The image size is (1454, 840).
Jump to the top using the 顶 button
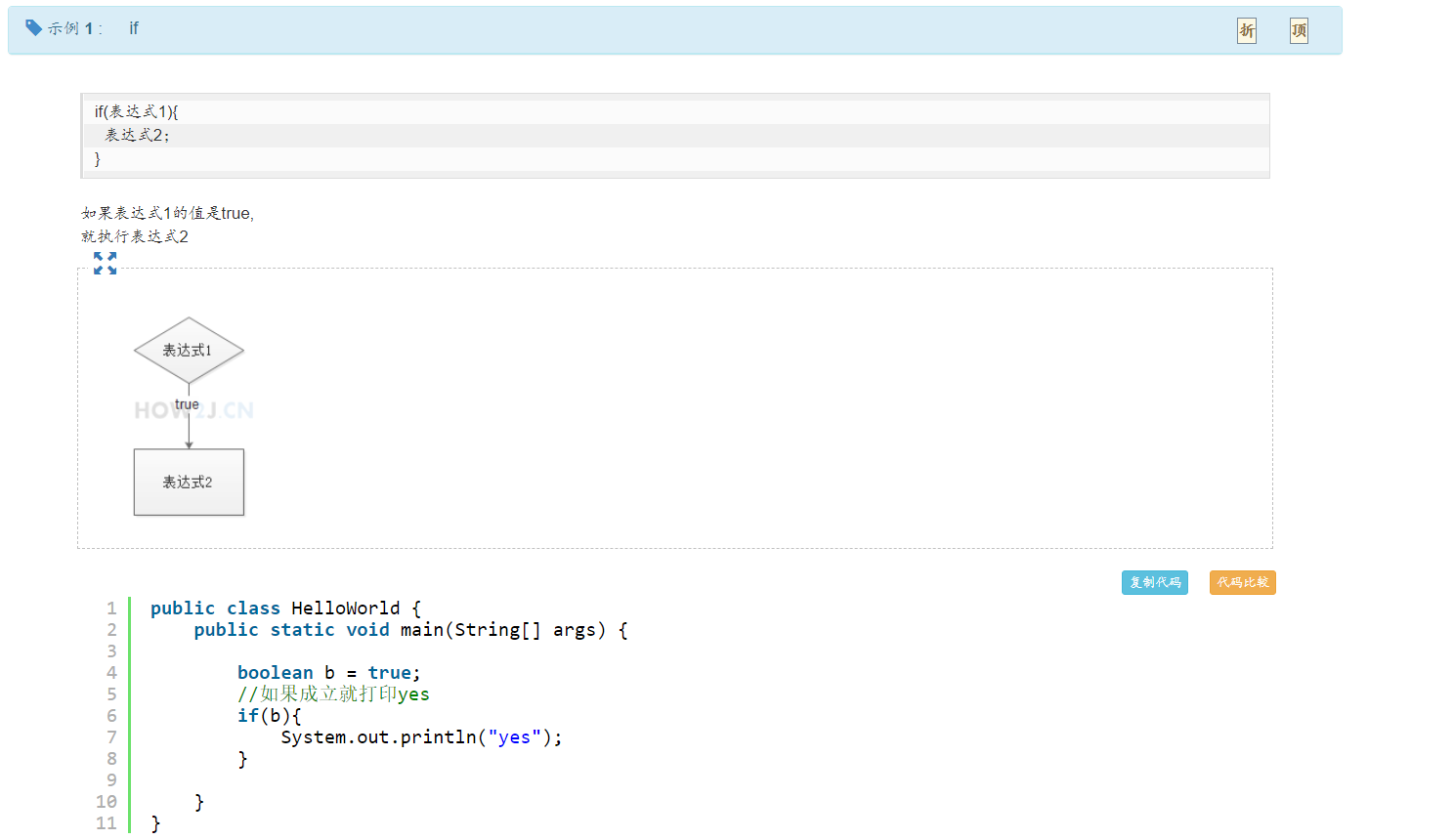[1299, 30]
